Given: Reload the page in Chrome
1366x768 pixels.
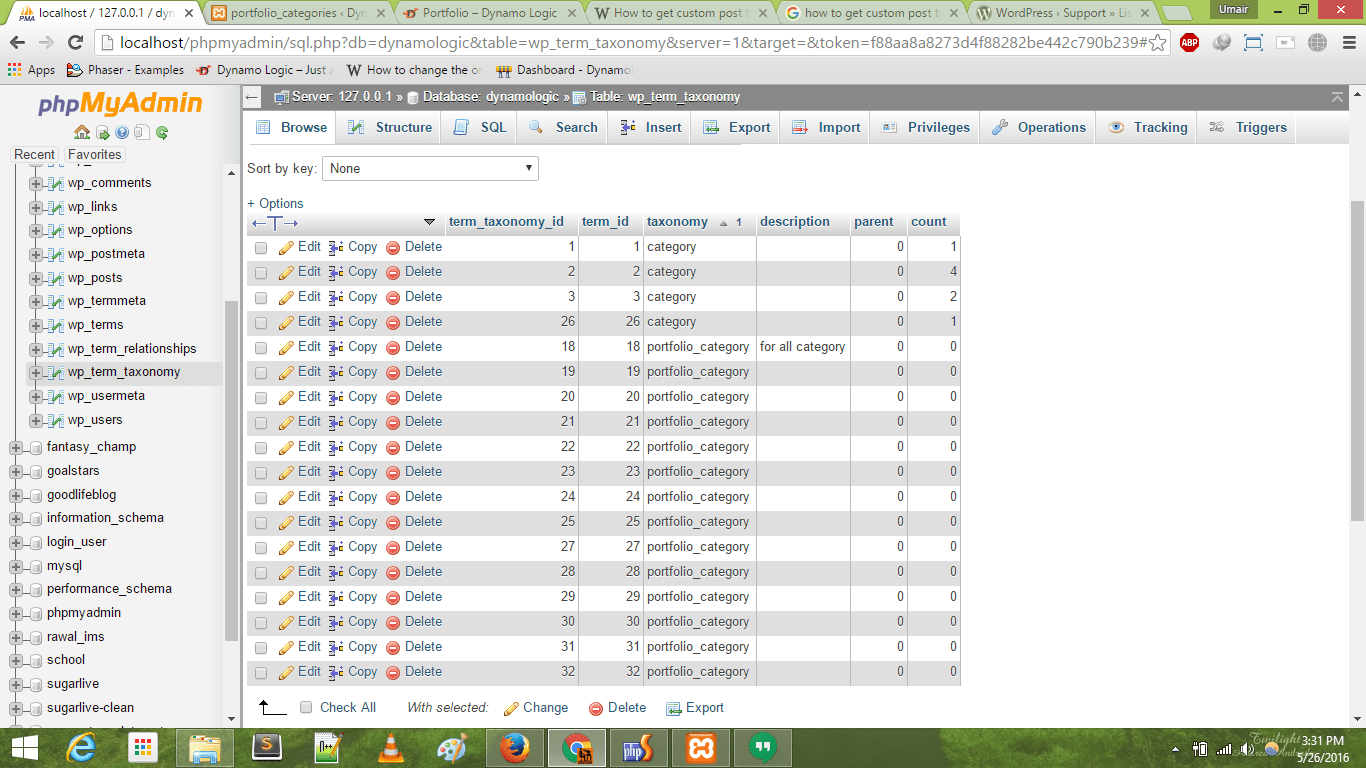Looking at the screenshot, I should (x=75, y=43).
